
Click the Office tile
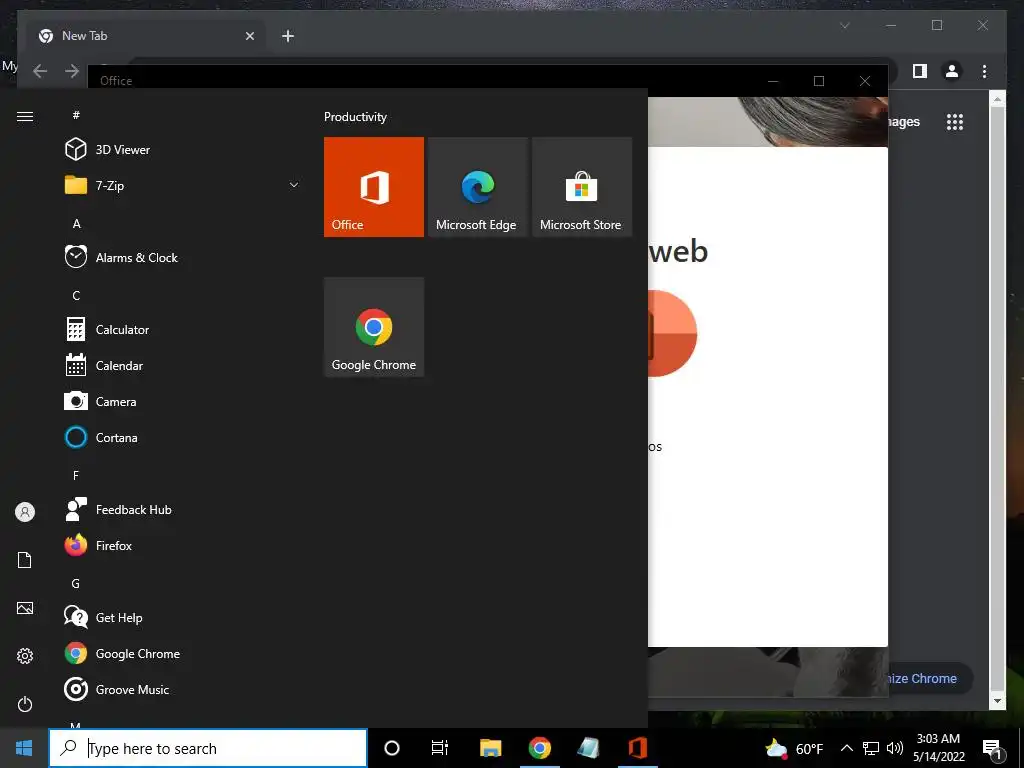(374, 187)
